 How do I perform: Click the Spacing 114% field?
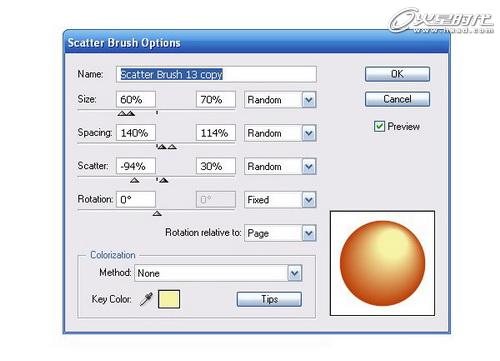[x=216, y=133]
